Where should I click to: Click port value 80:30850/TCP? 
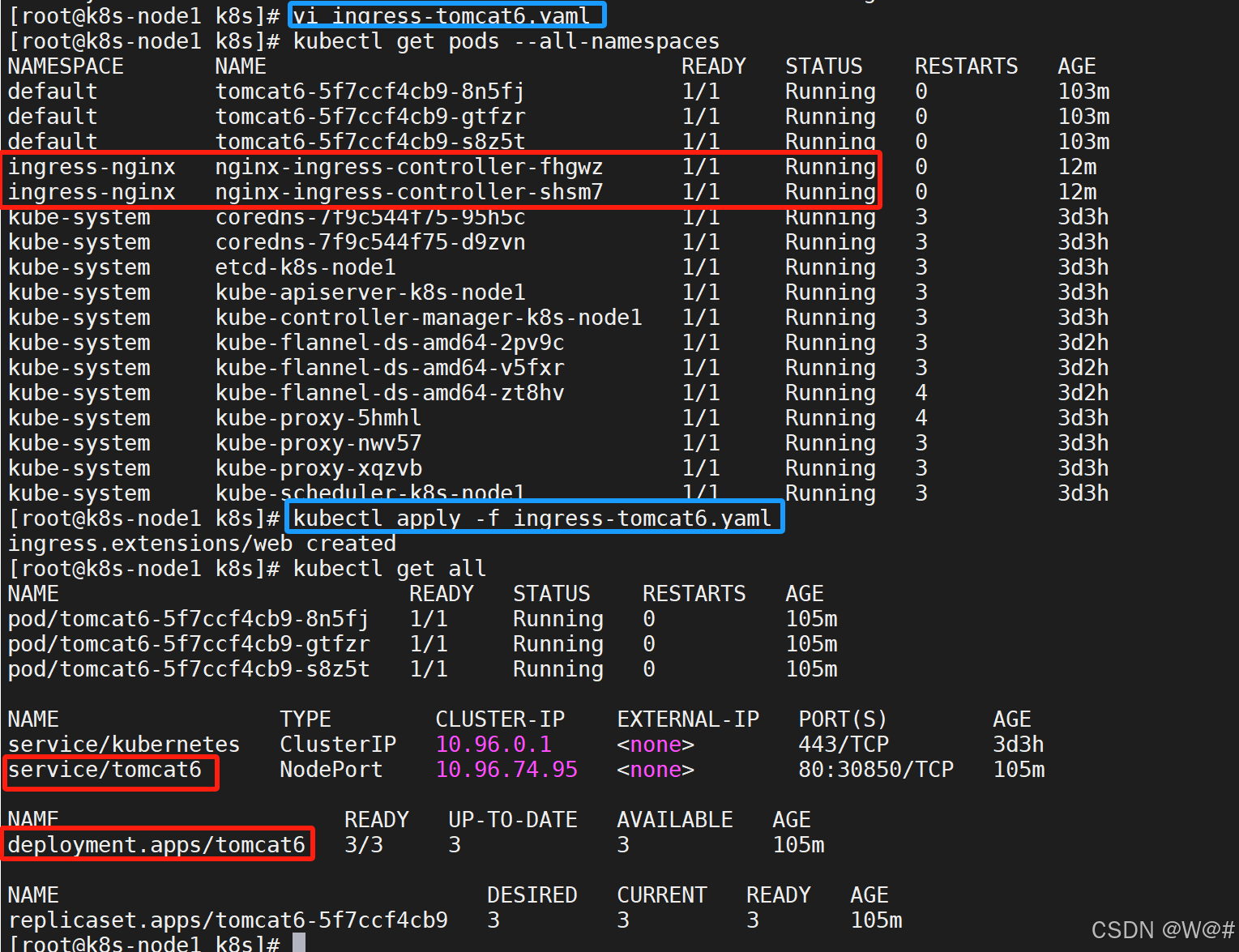click(876, 770)
